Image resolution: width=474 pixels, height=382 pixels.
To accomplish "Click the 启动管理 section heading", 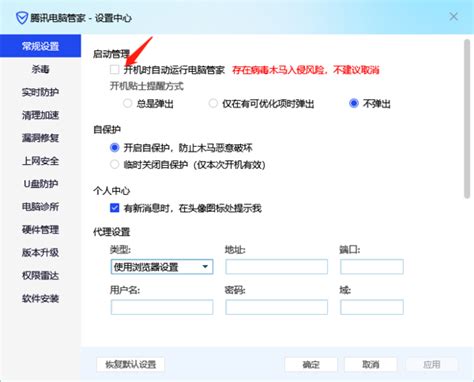I will (111, 54).
